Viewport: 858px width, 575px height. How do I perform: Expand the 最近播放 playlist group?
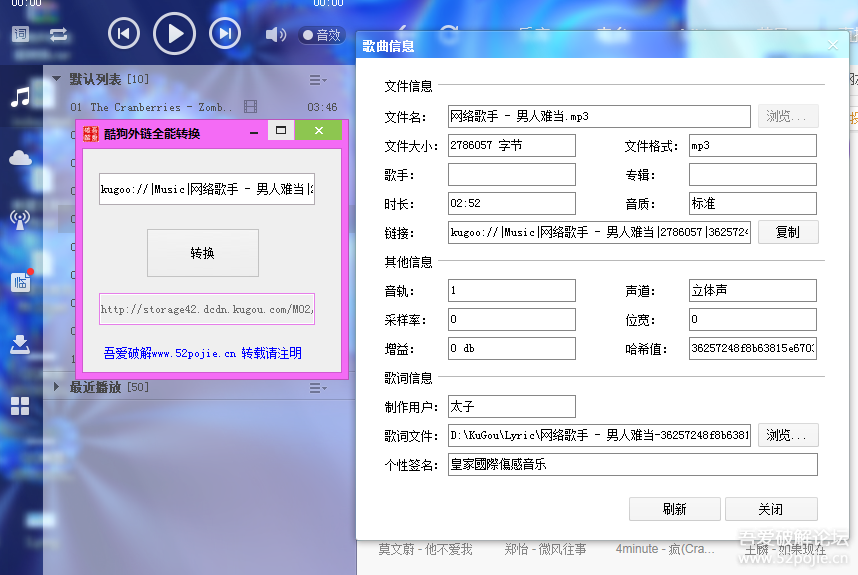coord(56,387)
